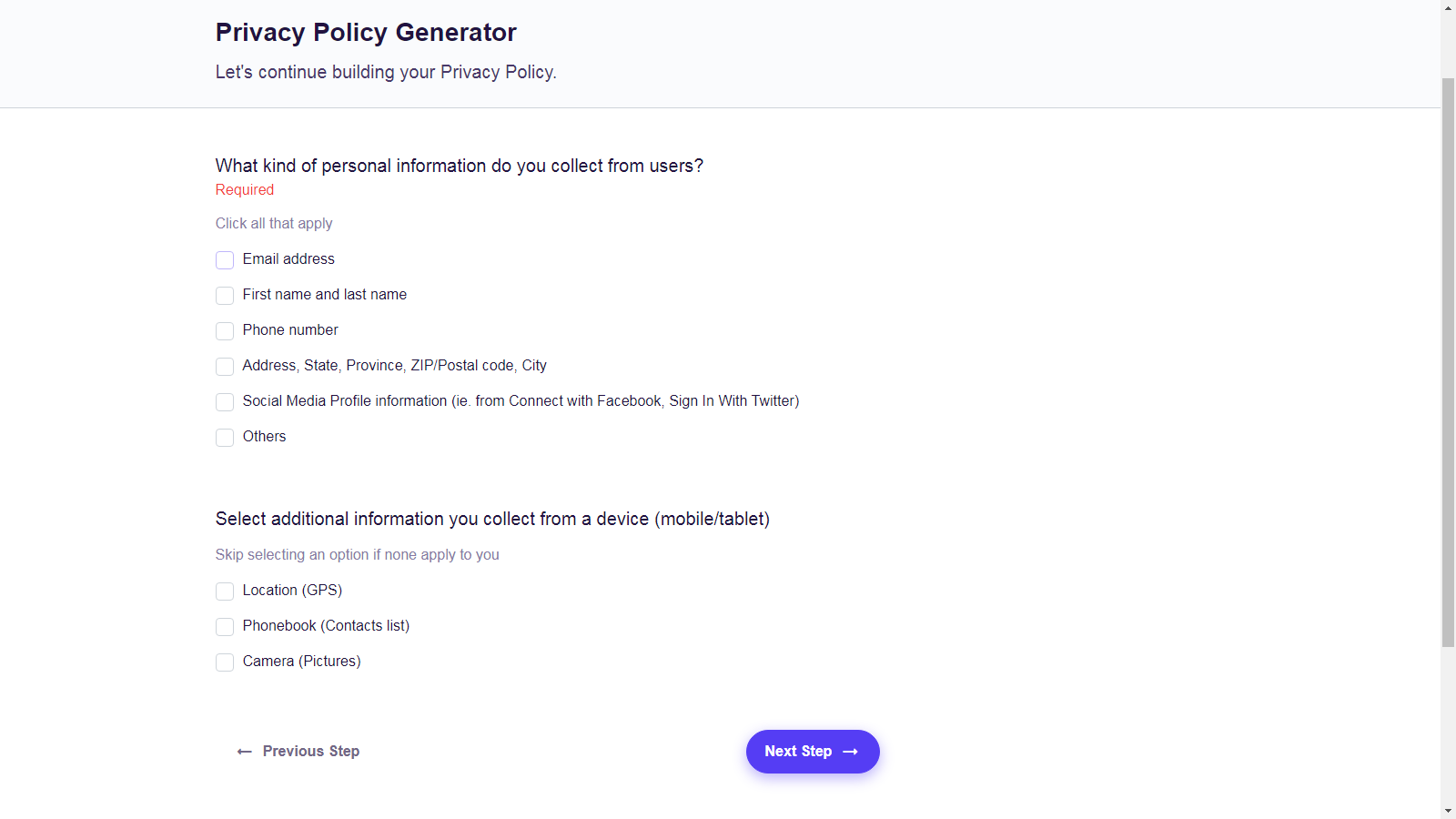Click the vertical scrollbar thumb
The width and height of the screenshot is (1456, 819).
point(1449,362)
